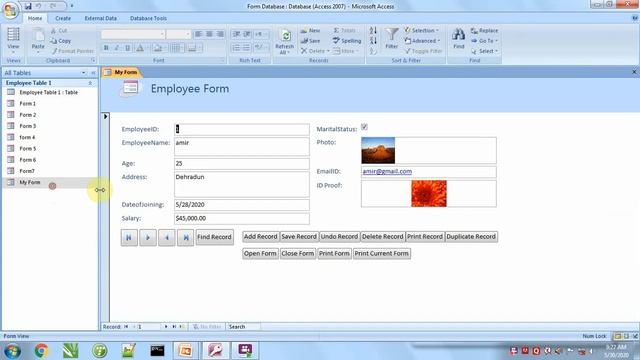Click the Salary field
The image size is (640, 360).
click(x=242, y=218)
